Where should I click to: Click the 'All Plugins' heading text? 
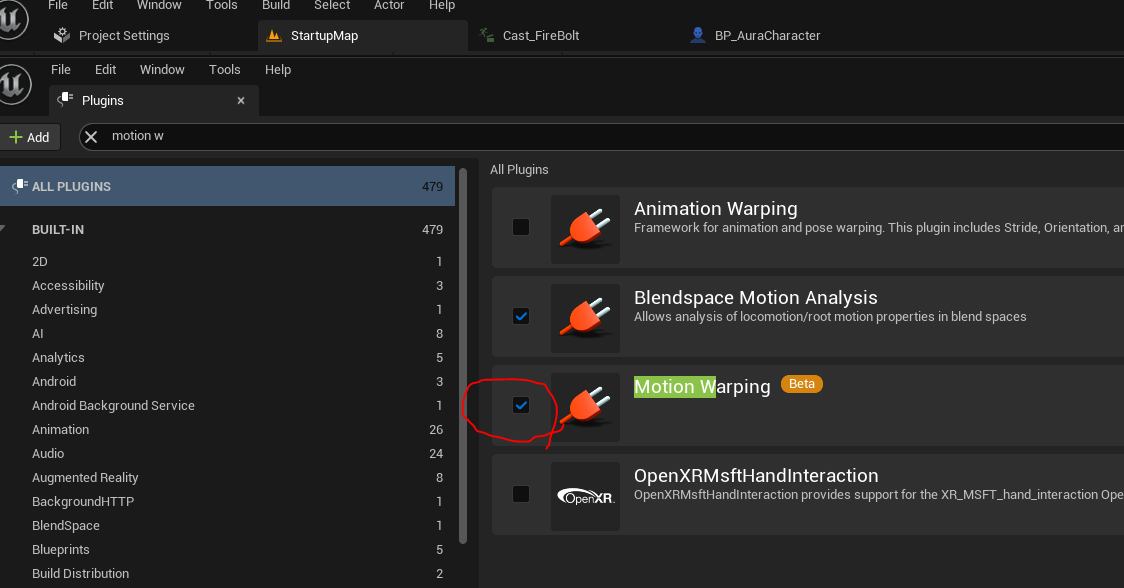(519, 170)
